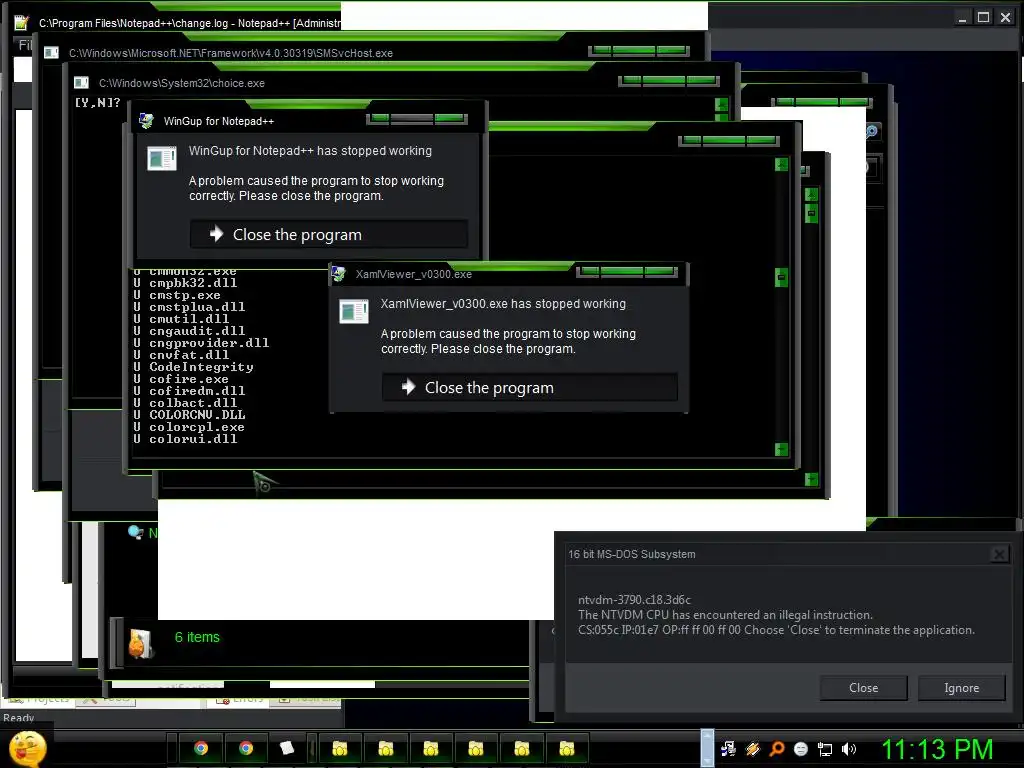Click the orange magnifier tray icon
Screen dimensions: 1024x768
[x=776, y=749]
